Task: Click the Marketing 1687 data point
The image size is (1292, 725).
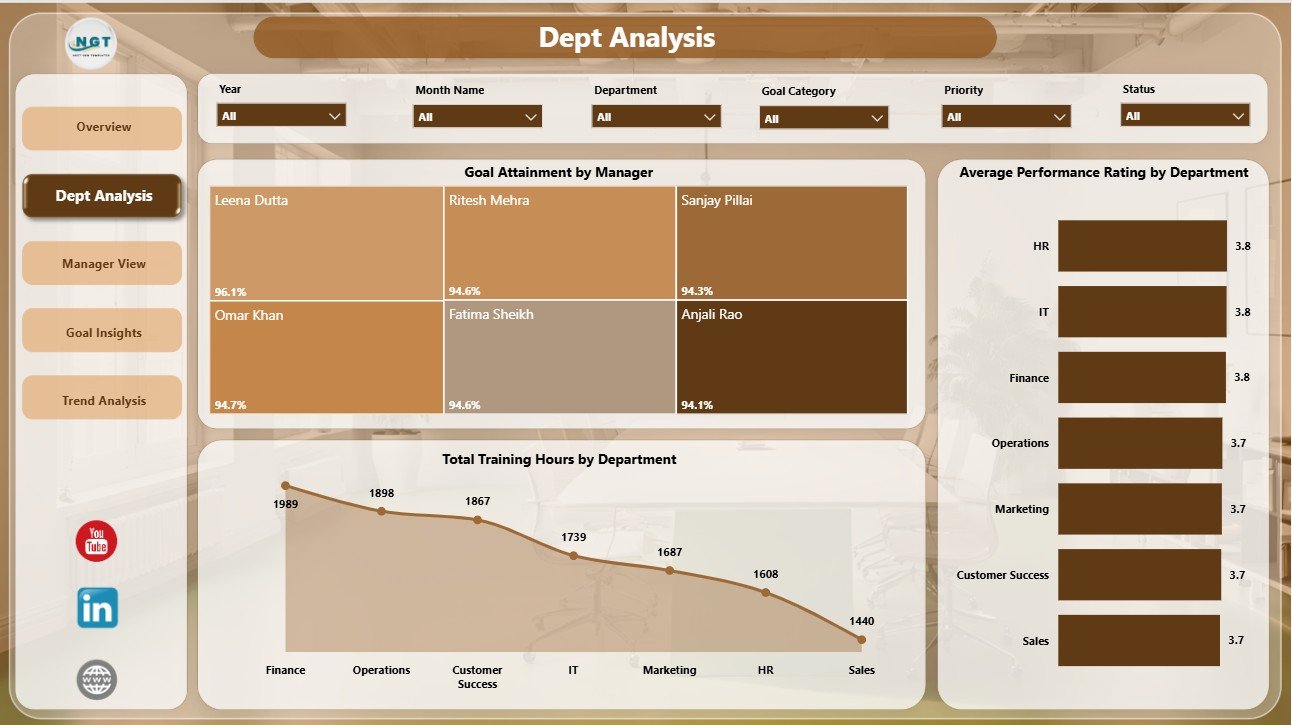Action: (x=669, y=570)
